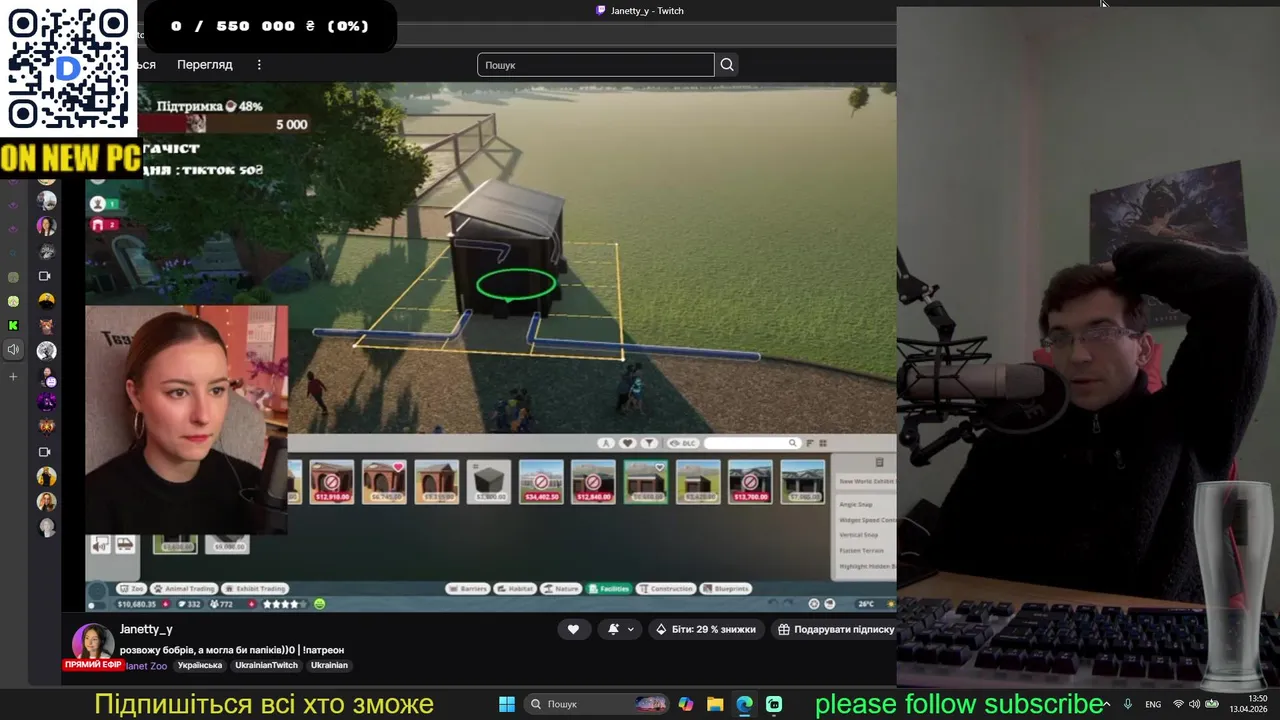Open the Nature build tab
Viewport: 1280px width, 720px height.
(x=560, y=588)
